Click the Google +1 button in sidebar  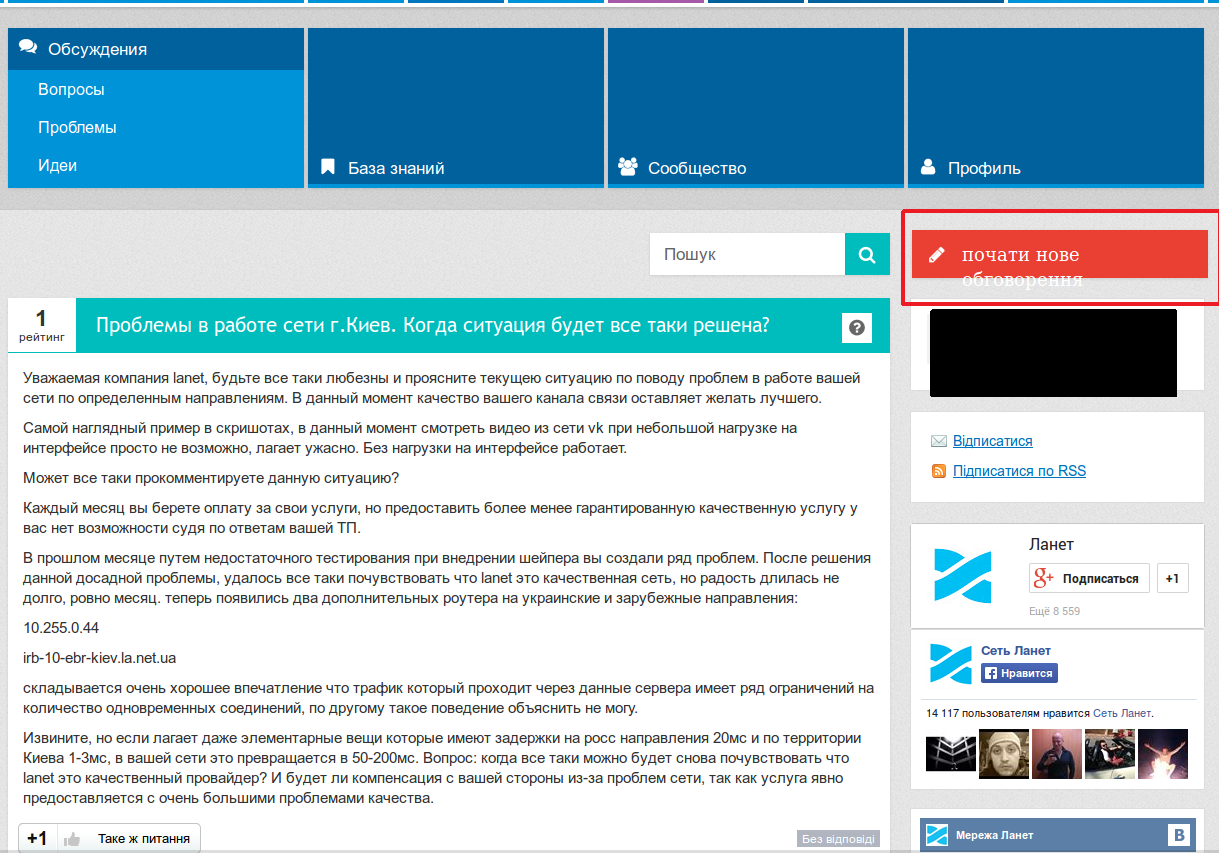pos(1172,578)
